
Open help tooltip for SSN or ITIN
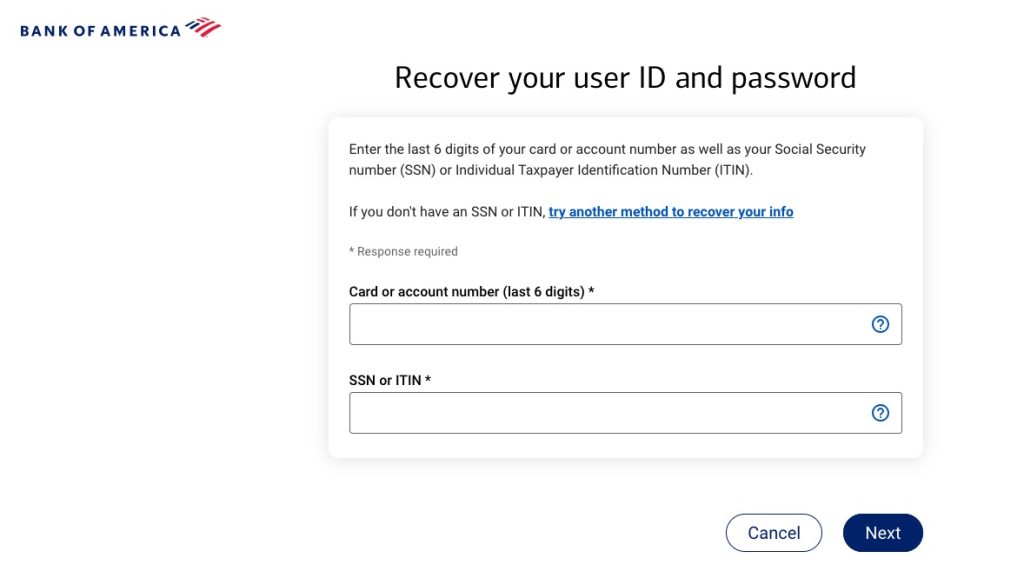880,413
